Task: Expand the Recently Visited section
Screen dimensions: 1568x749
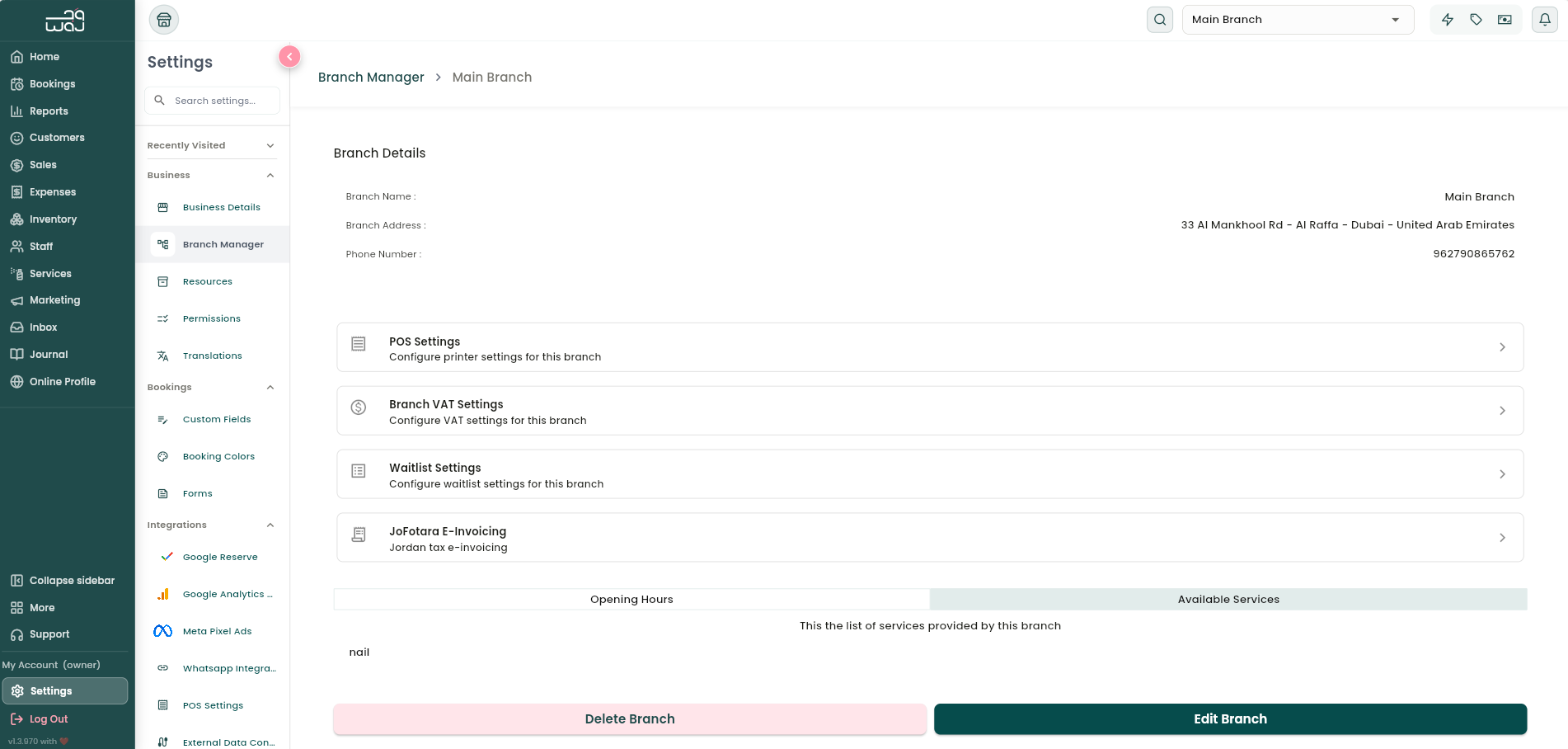Action: tap(211, 145)
